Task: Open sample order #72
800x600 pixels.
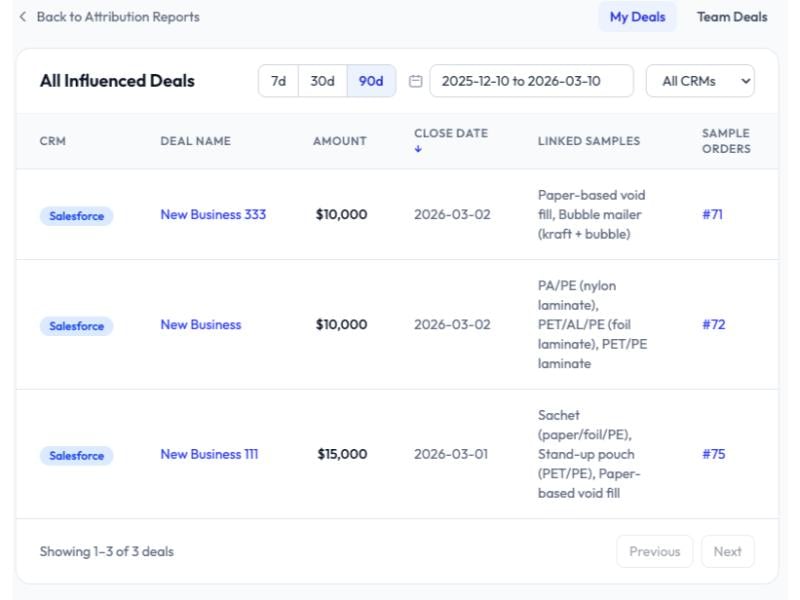Action: (x=712, y=324)
